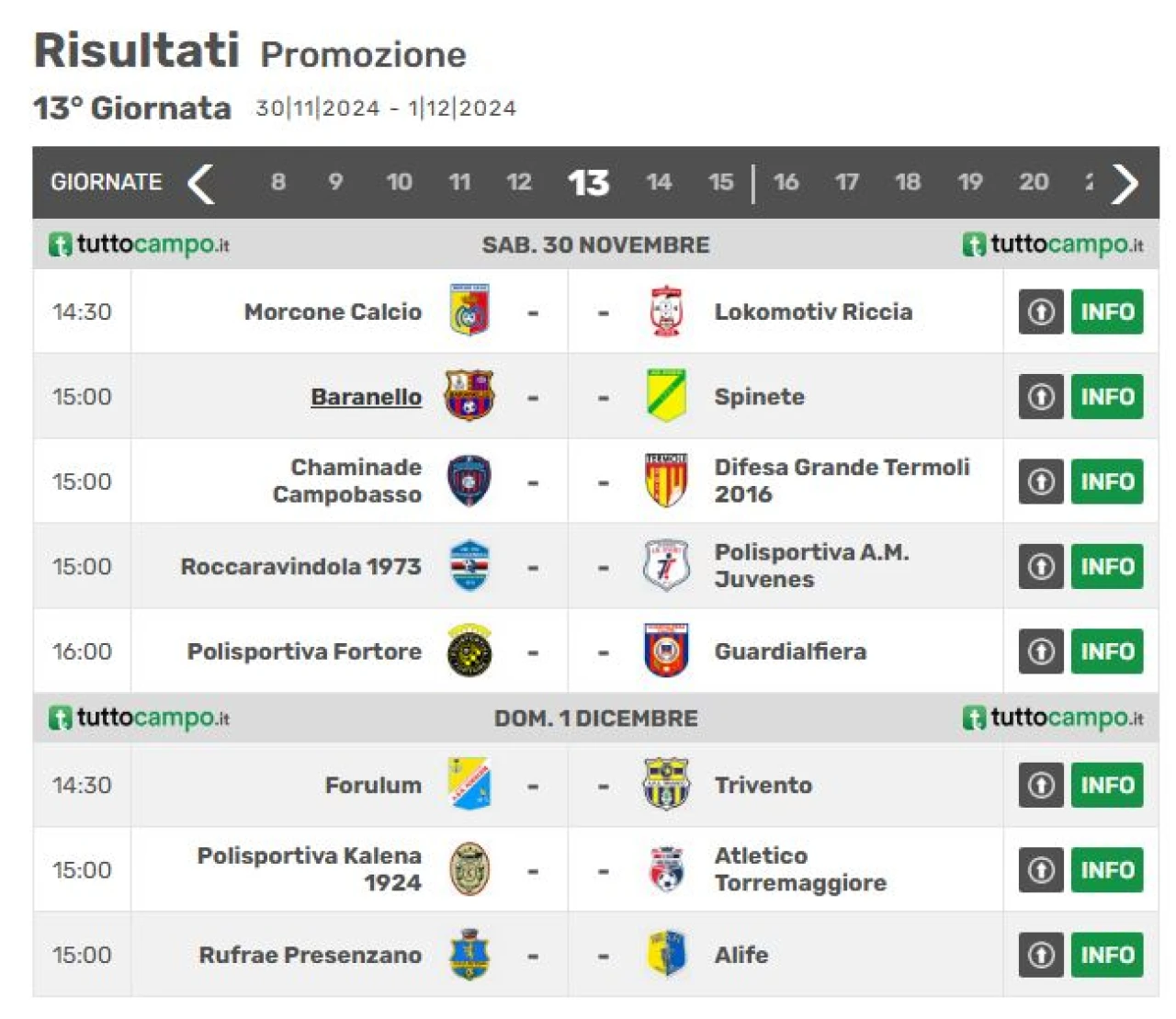
Task: Click the round arrow icon in Morcone Calcio row
Action: pos(1041,311)
